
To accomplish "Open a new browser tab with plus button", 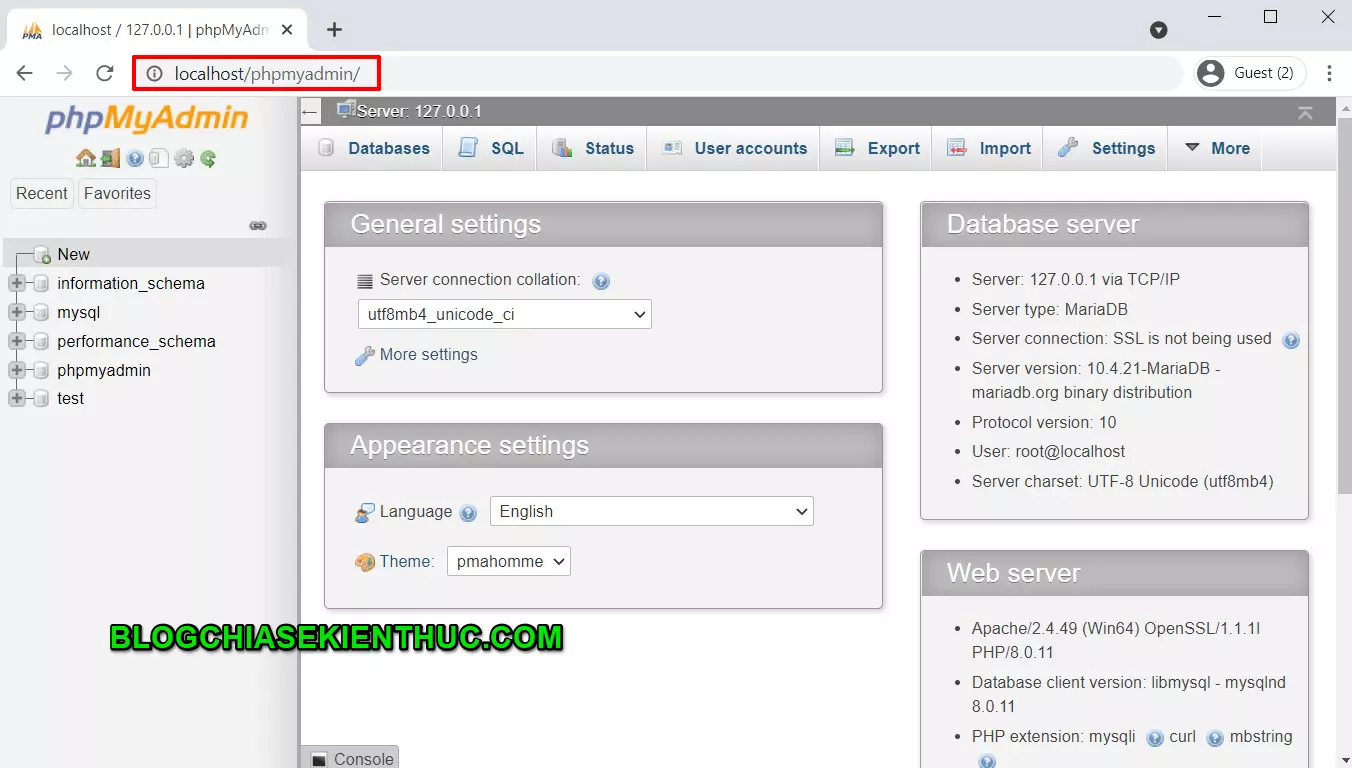I will pos(334,30).
